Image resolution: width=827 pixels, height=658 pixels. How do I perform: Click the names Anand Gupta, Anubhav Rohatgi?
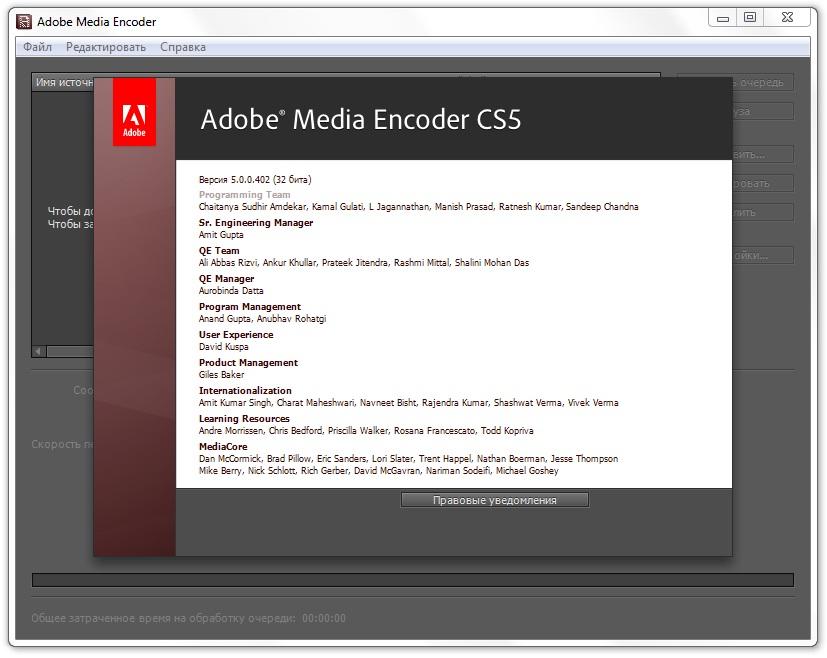coord(262,318)
